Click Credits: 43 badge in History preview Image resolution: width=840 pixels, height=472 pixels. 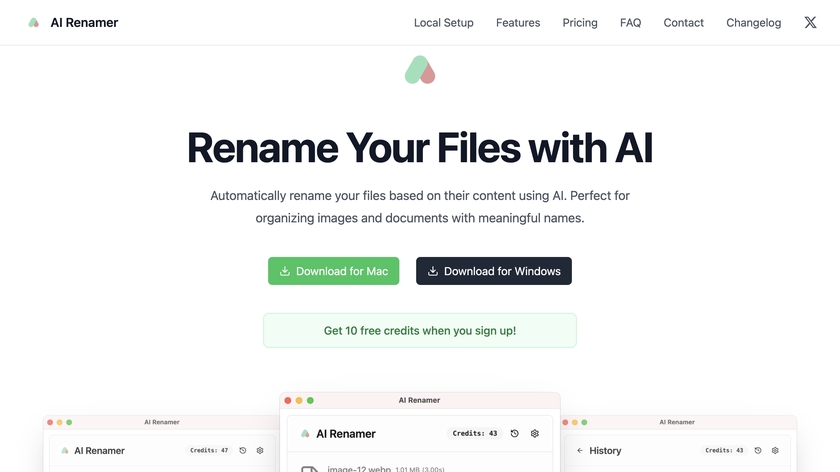click(724, 451)
